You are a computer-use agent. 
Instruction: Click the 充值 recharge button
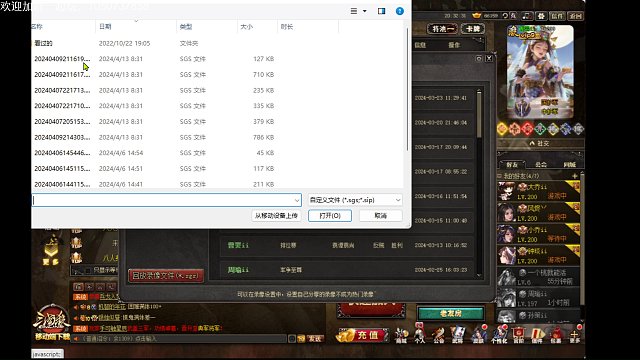(362, 336)
